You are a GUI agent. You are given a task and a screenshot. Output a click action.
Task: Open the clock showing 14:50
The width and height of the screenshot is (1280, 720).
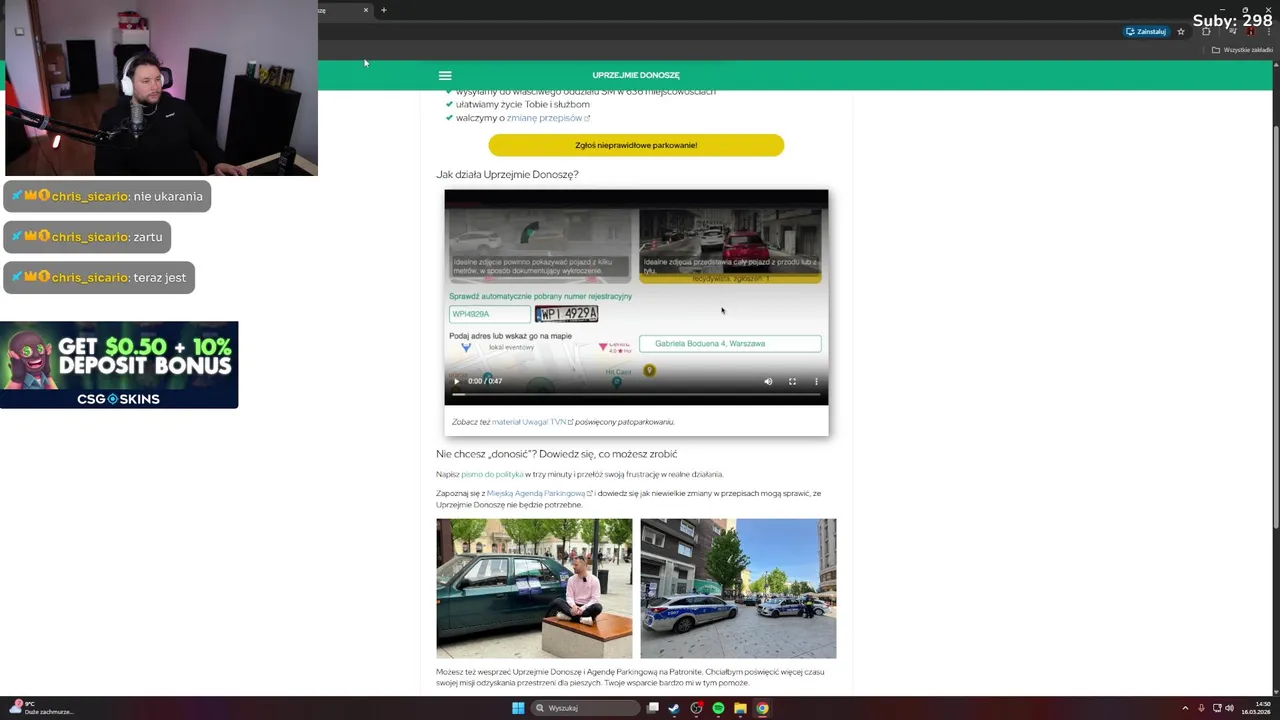pos(1255,708)
